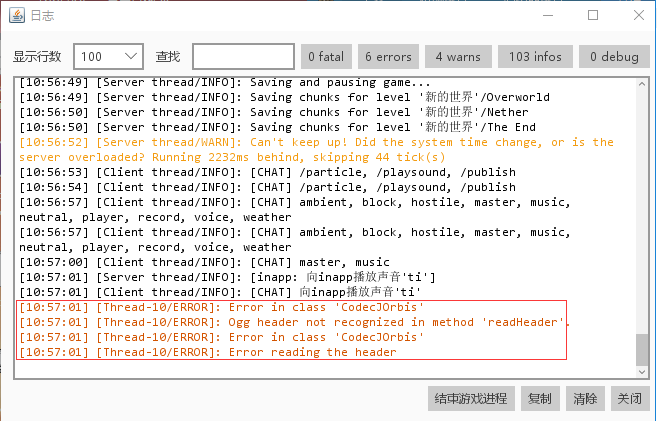Toggle the 4 warns filter
This screenshot has width=657, height=421.
[x=458, y=57]
